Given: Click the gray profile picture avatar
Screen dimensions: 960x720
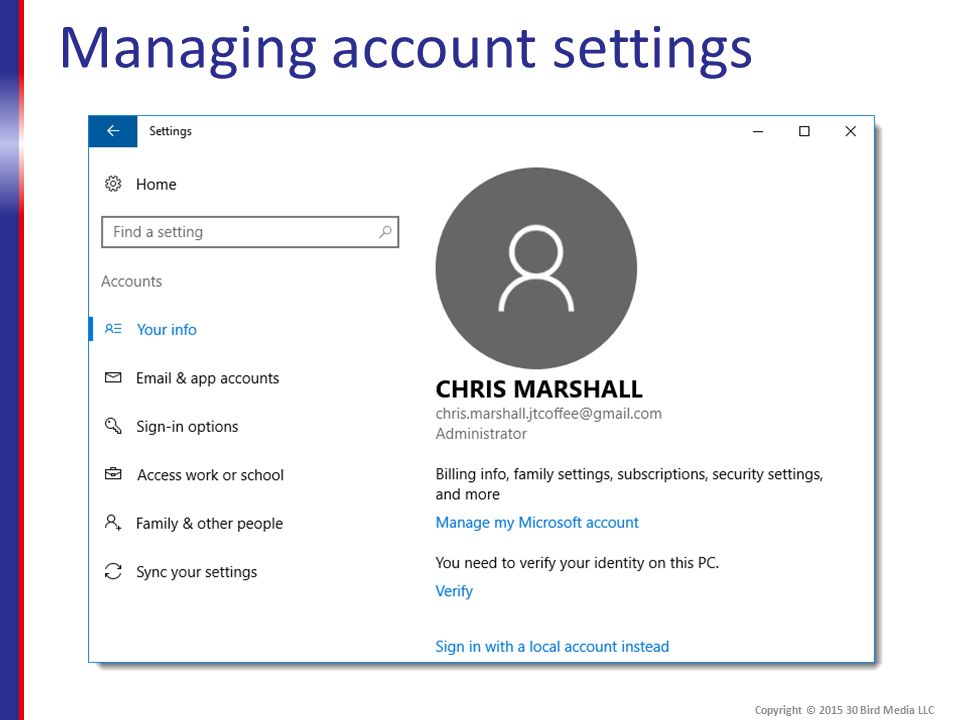Looking at the screenshot, I should point(536,268).
